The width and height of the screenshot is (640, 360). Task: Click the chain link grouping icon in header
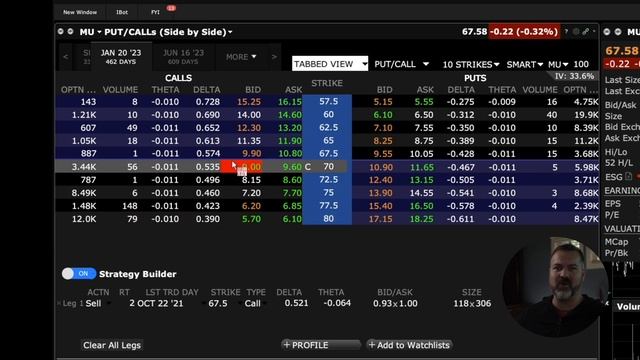coord(586,31)
